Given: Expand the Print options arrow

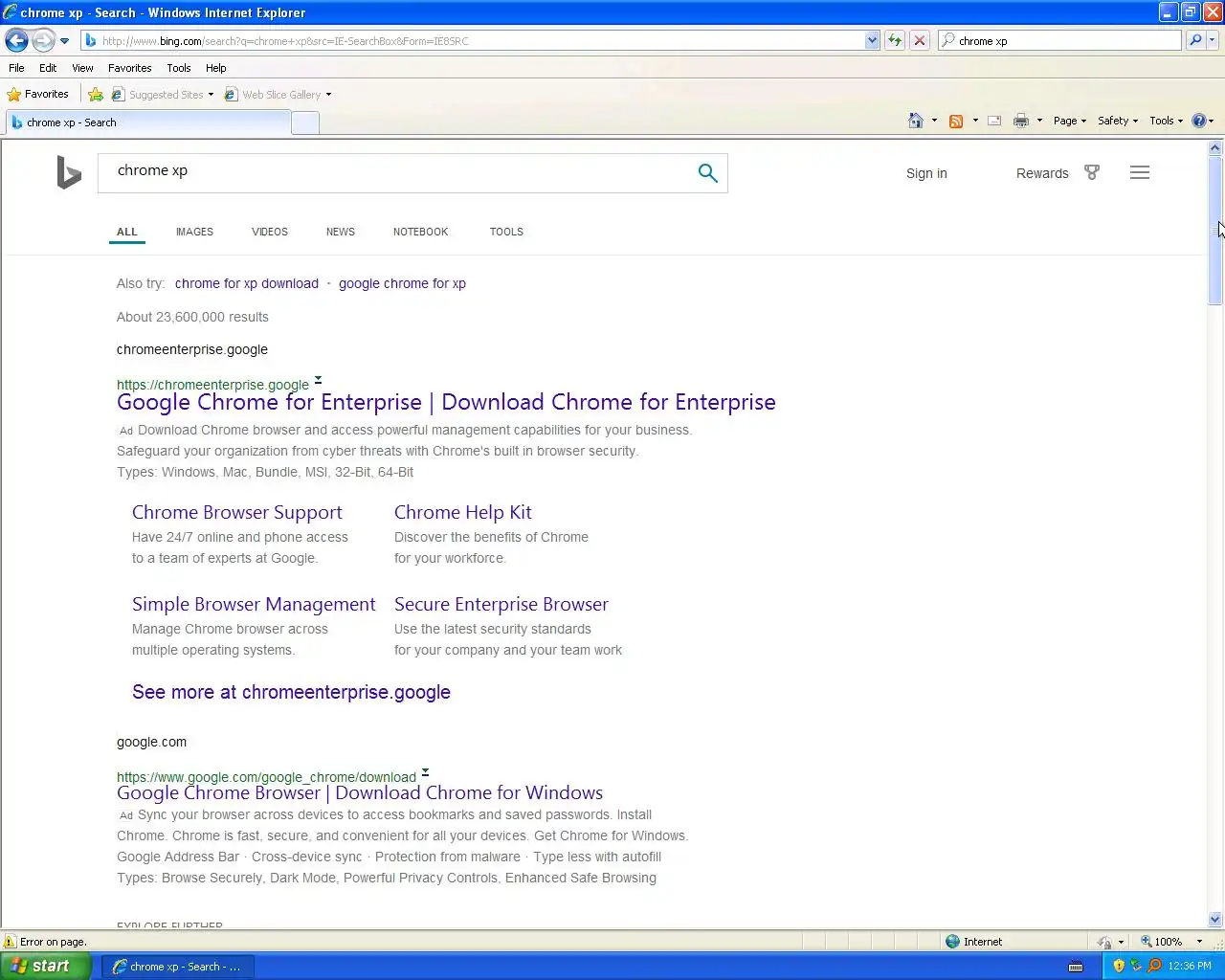Looking at the screenshot, I should coord(1039,121).
